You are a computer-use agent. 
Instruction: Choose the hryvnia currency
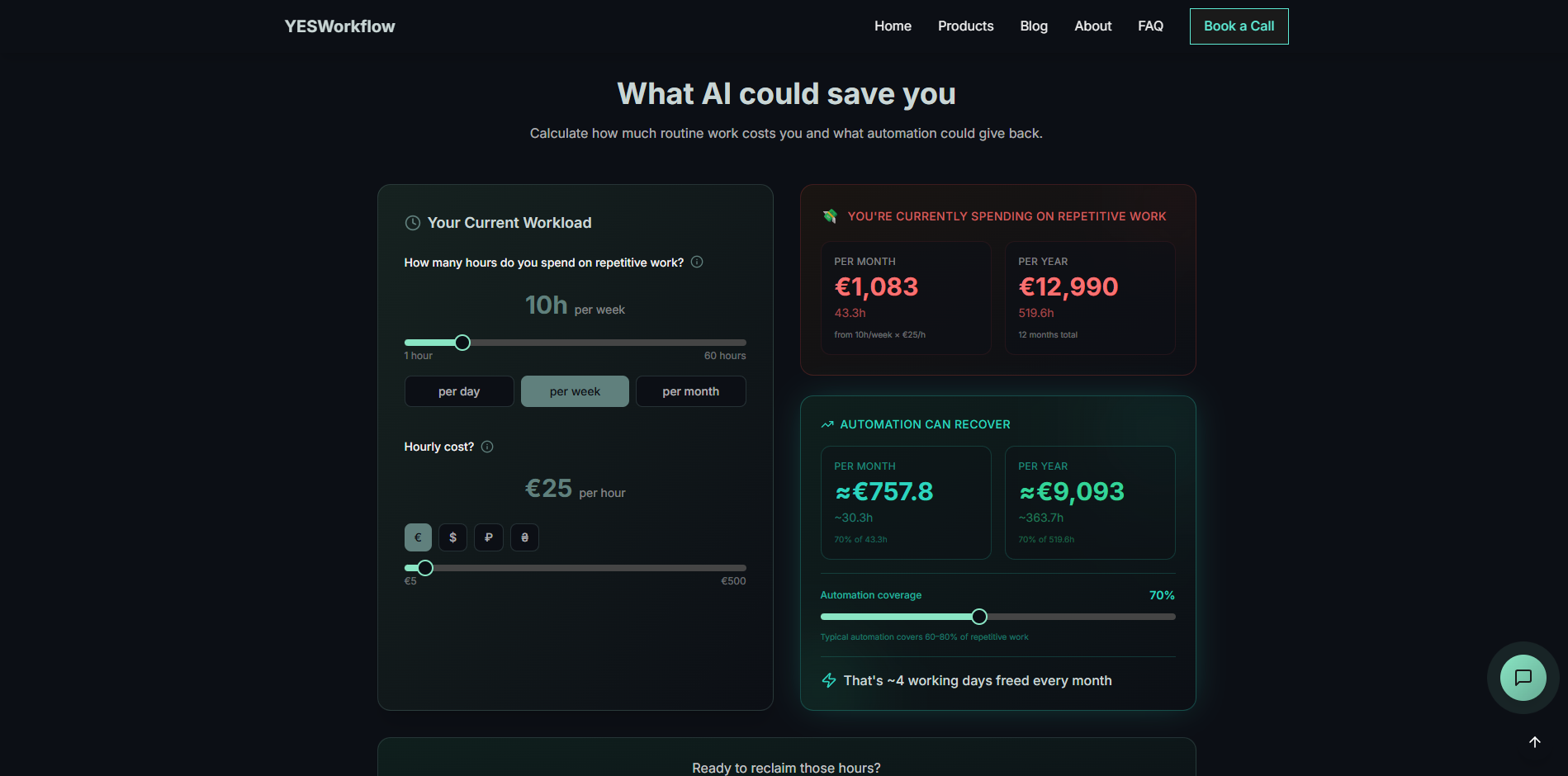pyautogui.click(x=524, y=537)
